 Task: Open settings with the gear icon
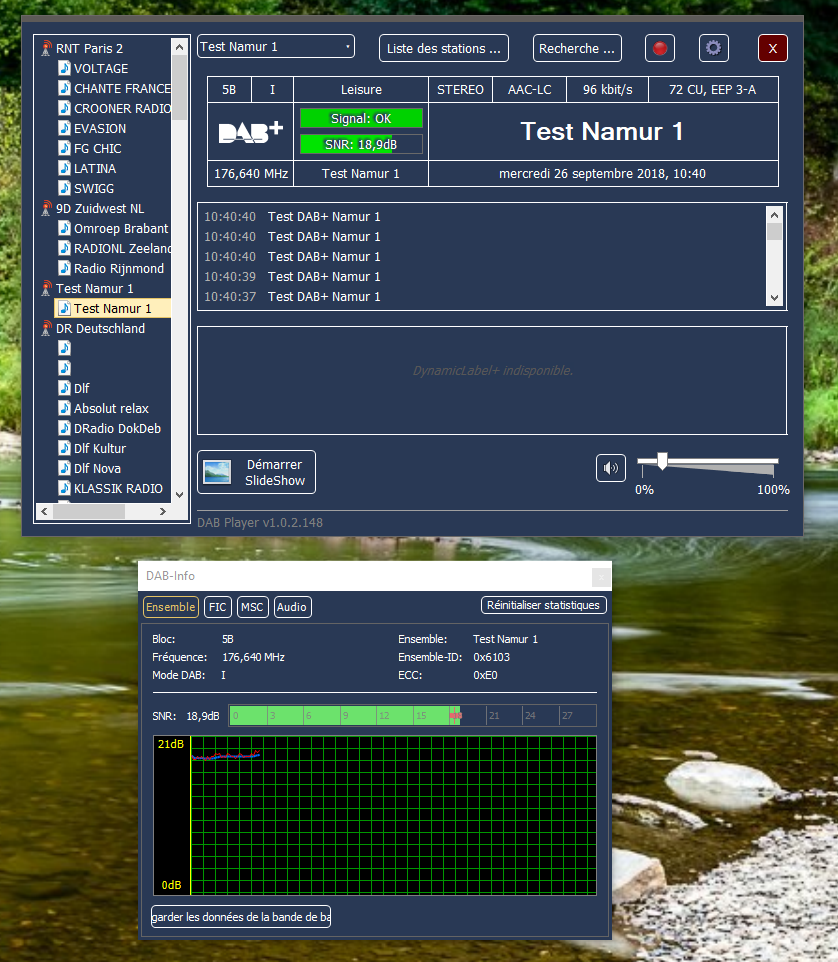click(x=713, y=48)
